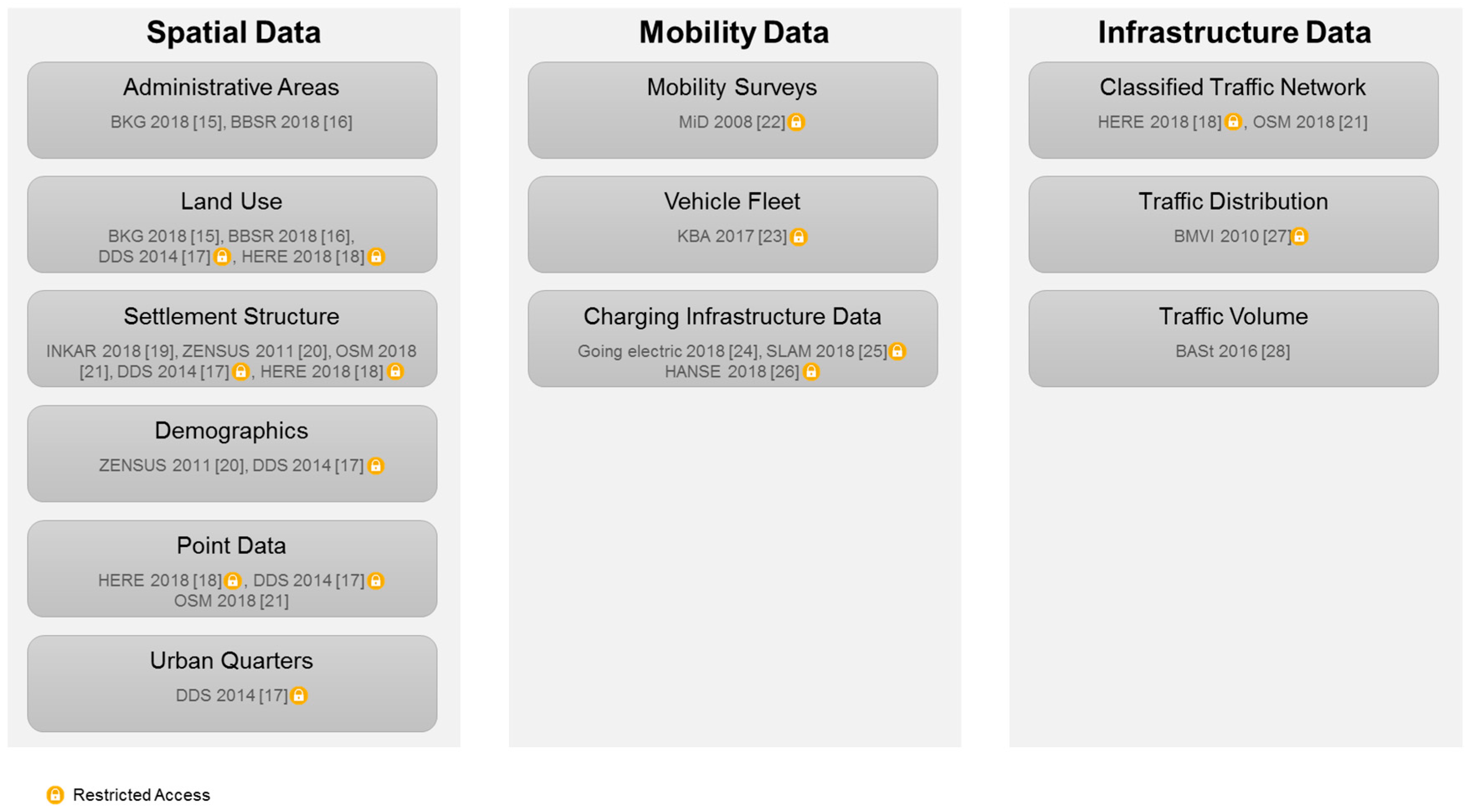The width and height of the screenshot is (1476, 812).
Task: Click the lock icon after HANSE 2018
Action: [x=811, y=372]
